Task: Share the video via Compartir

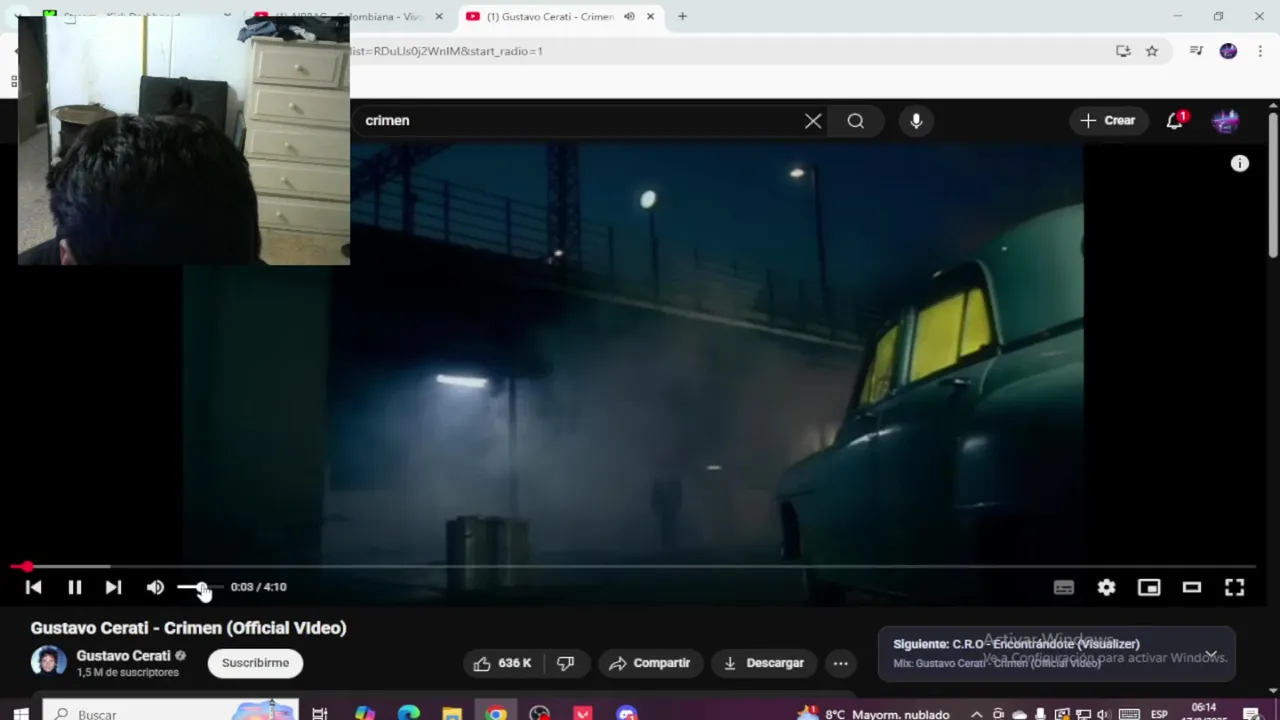Action: point(649,663)
